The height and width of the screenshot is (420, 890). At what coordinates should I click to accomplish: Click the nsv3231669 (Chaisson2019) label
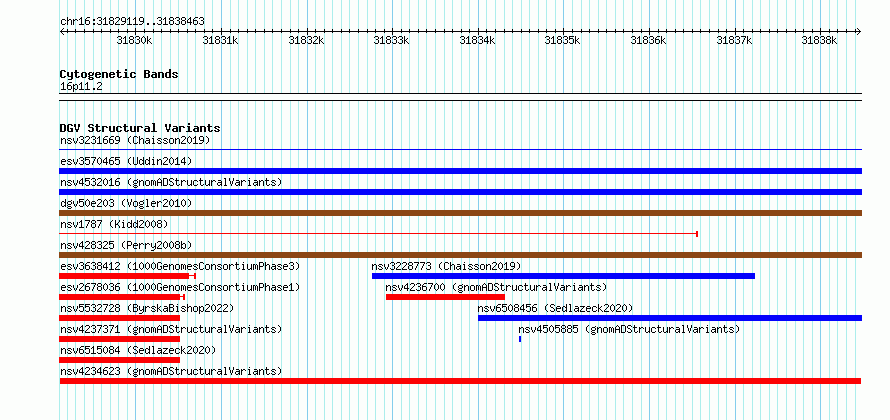click(135, 140)
